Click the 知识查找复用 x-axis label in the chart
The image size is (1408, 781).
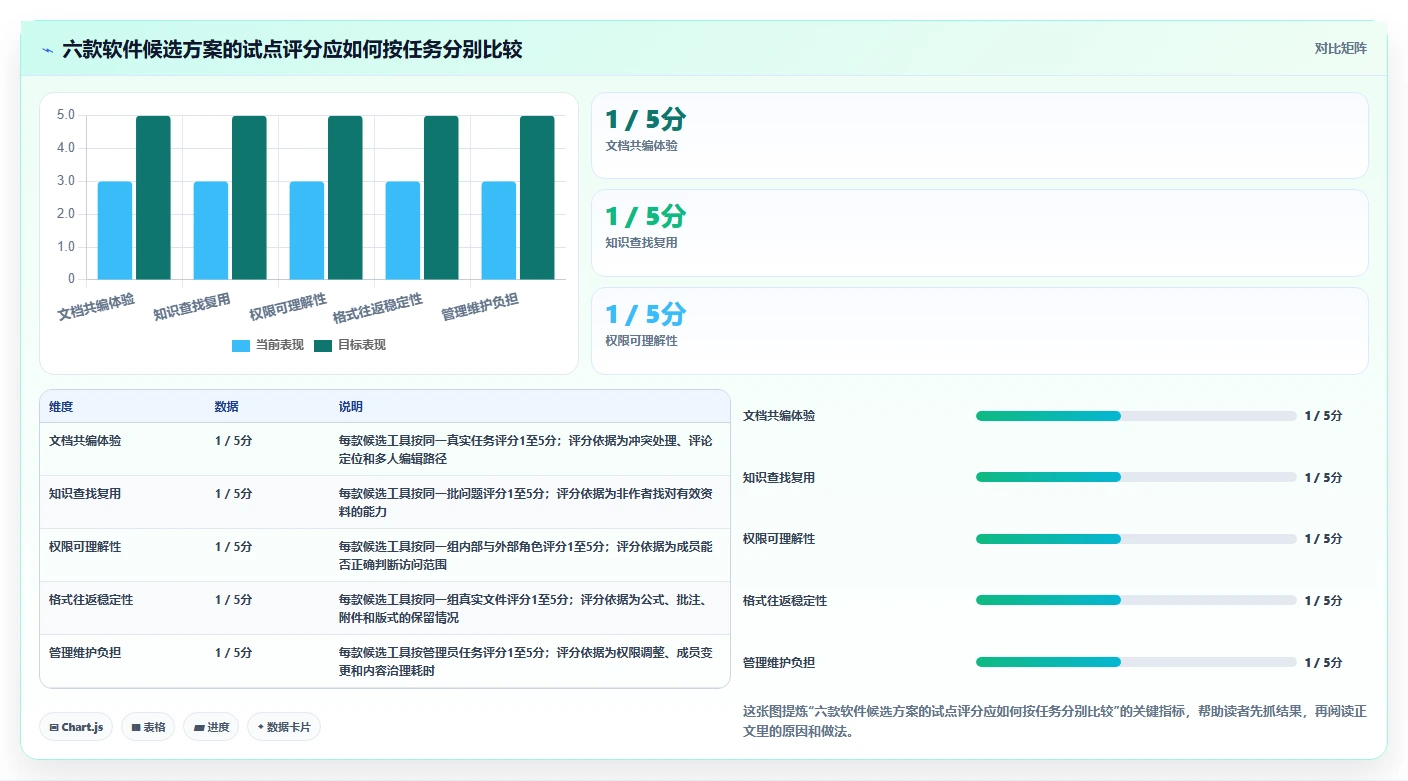192,306
